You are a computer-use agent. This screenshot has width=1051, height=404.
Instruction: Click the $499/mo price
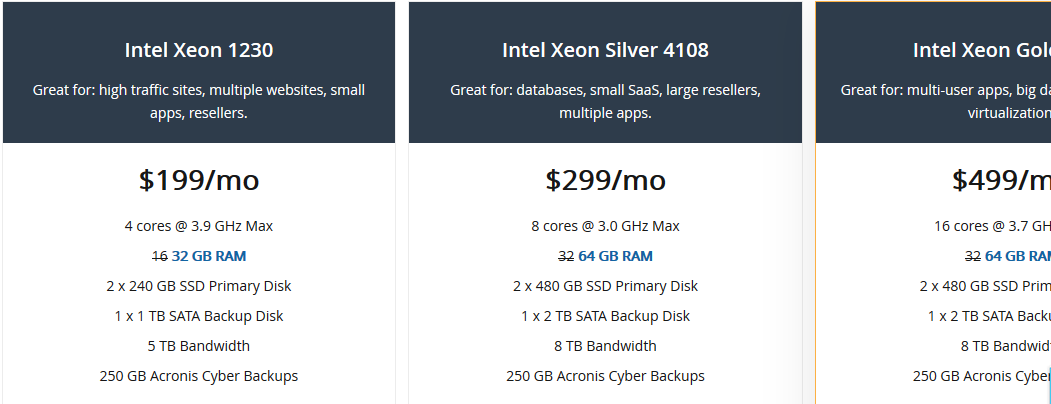pyautogui.click(x=1001, y=180)
